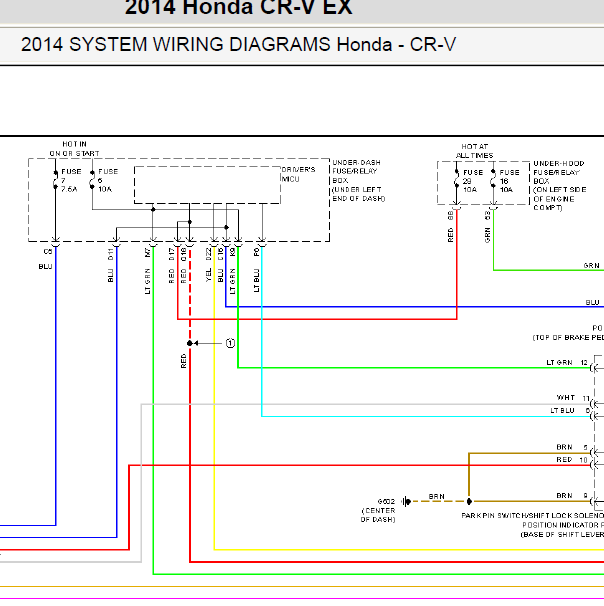Click connector label D11

[111, 254]
